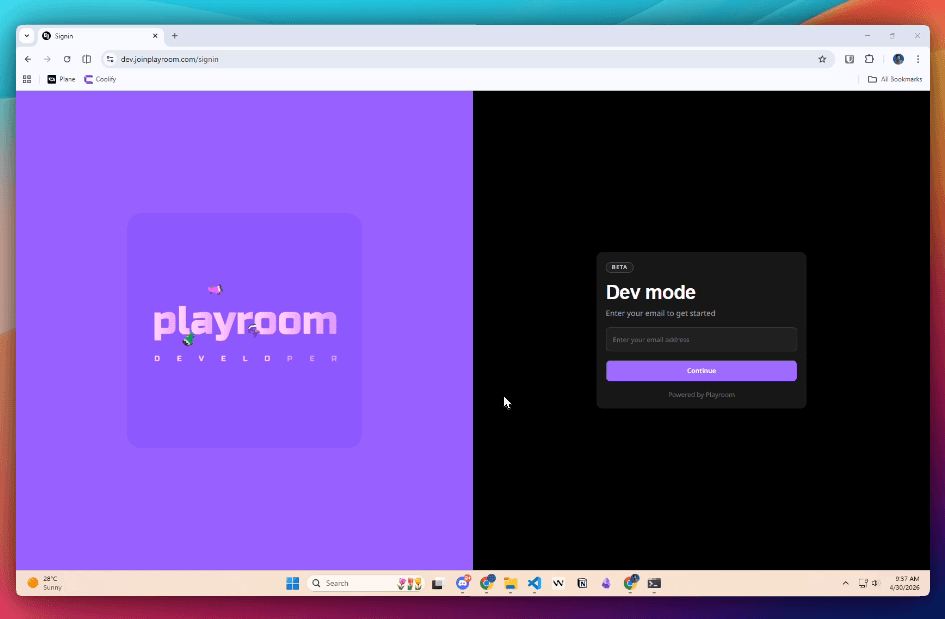Click the BETA badge
This screenshot has width=945, height=619.
pyautogui.click(x=620, y=267)
